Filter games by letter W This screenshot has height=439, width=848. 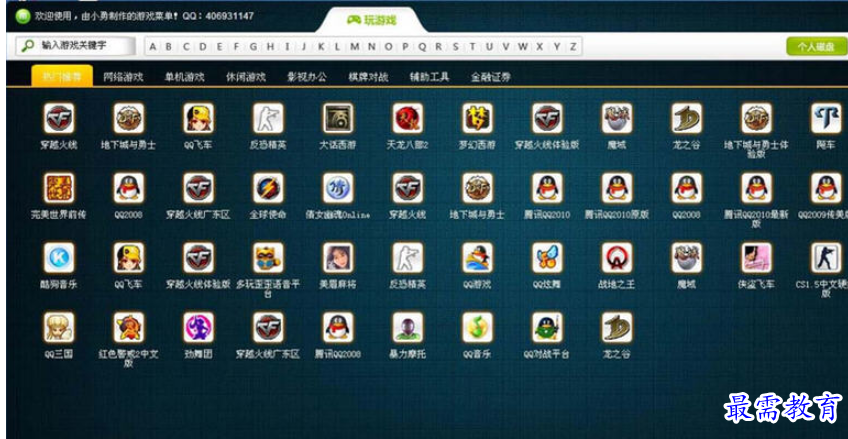(x=522, y=46)
